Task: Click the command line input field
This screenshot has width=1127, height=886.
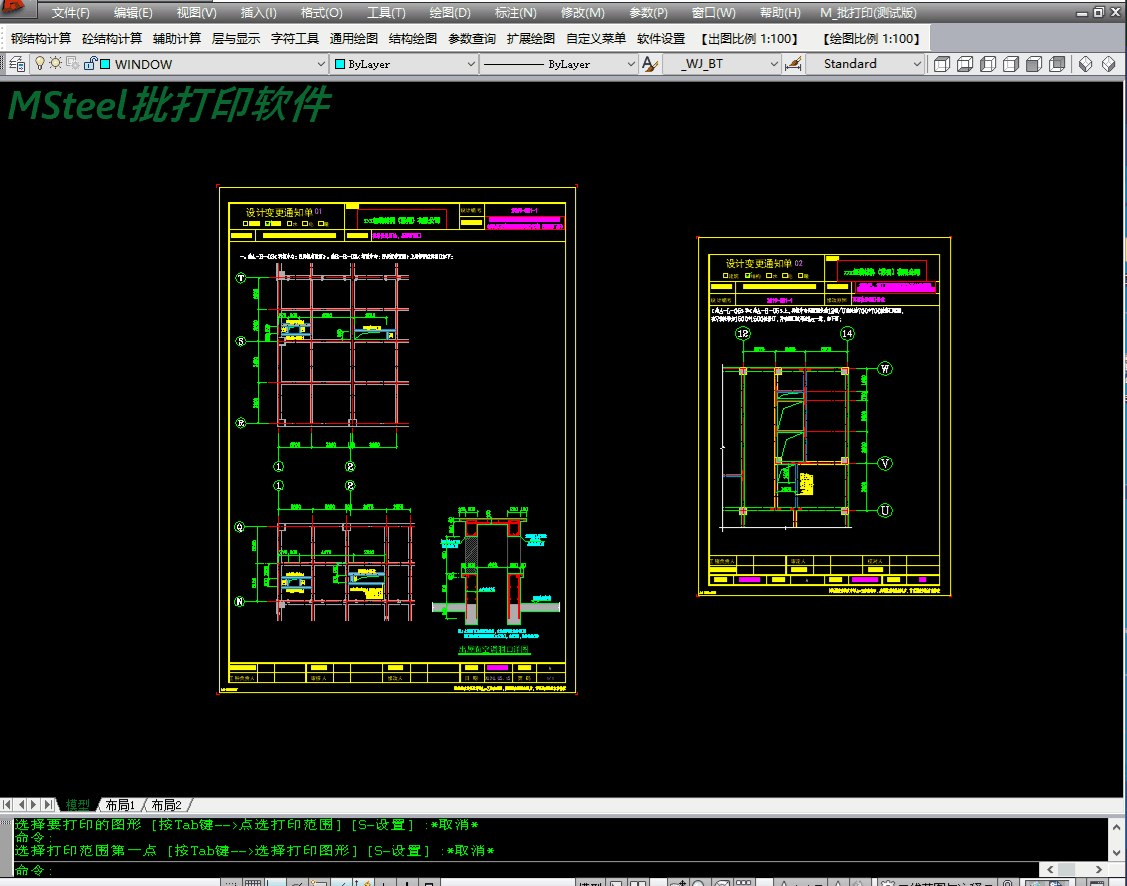Action: pyautogui.click(x=526, y=869)
